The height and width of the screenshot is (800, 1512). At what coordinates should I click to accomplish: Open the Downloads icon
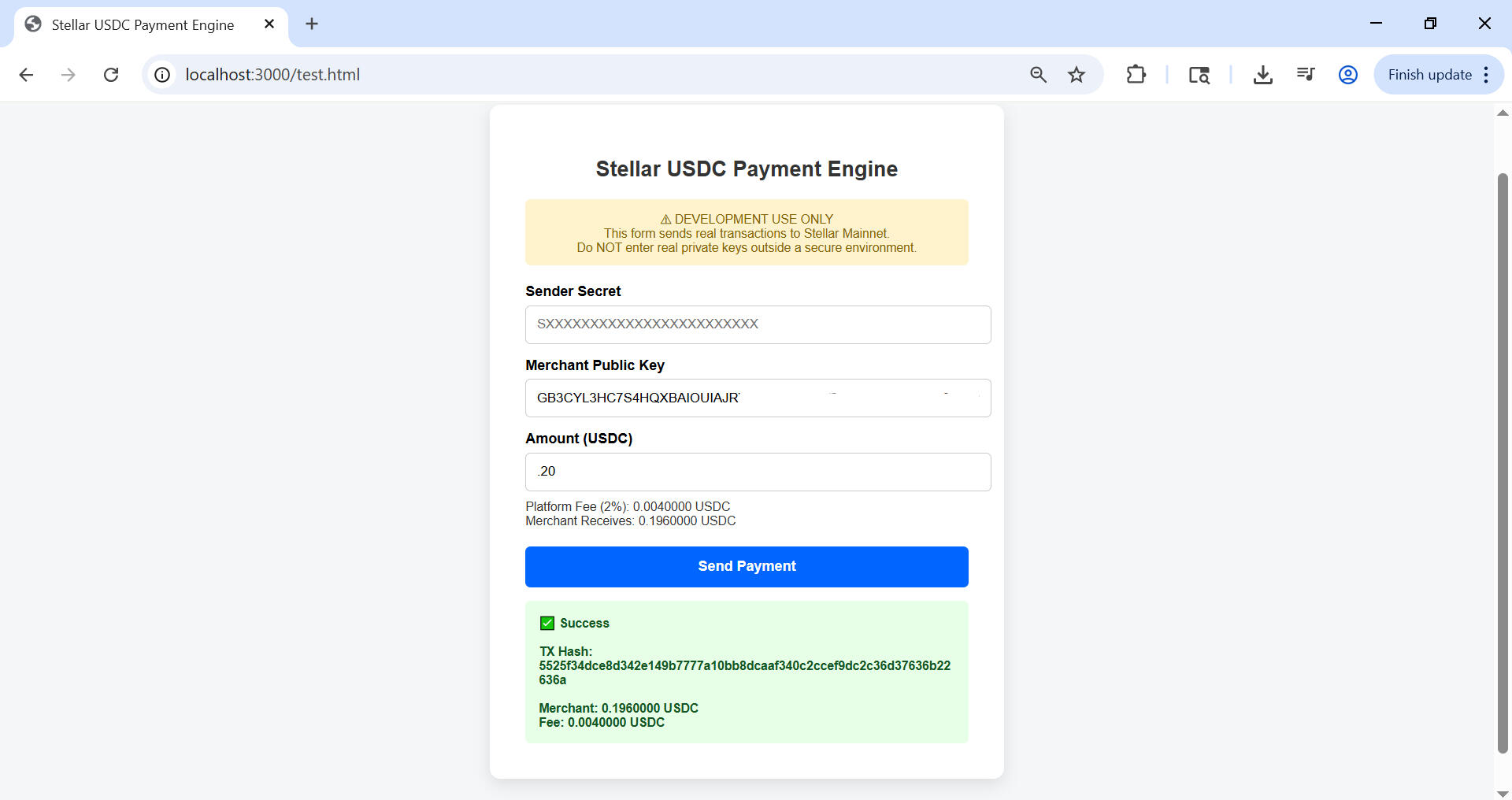[1262, 75]
